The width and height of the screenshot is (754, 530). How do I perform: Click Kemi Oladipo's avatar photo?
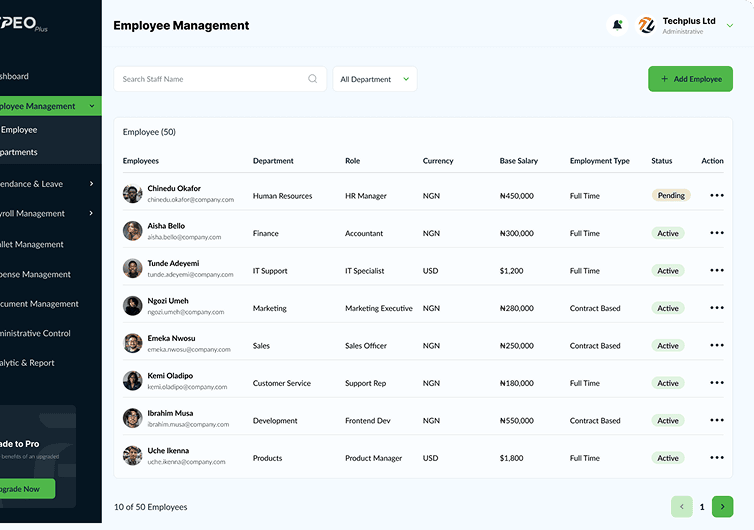tap(133, 381)
